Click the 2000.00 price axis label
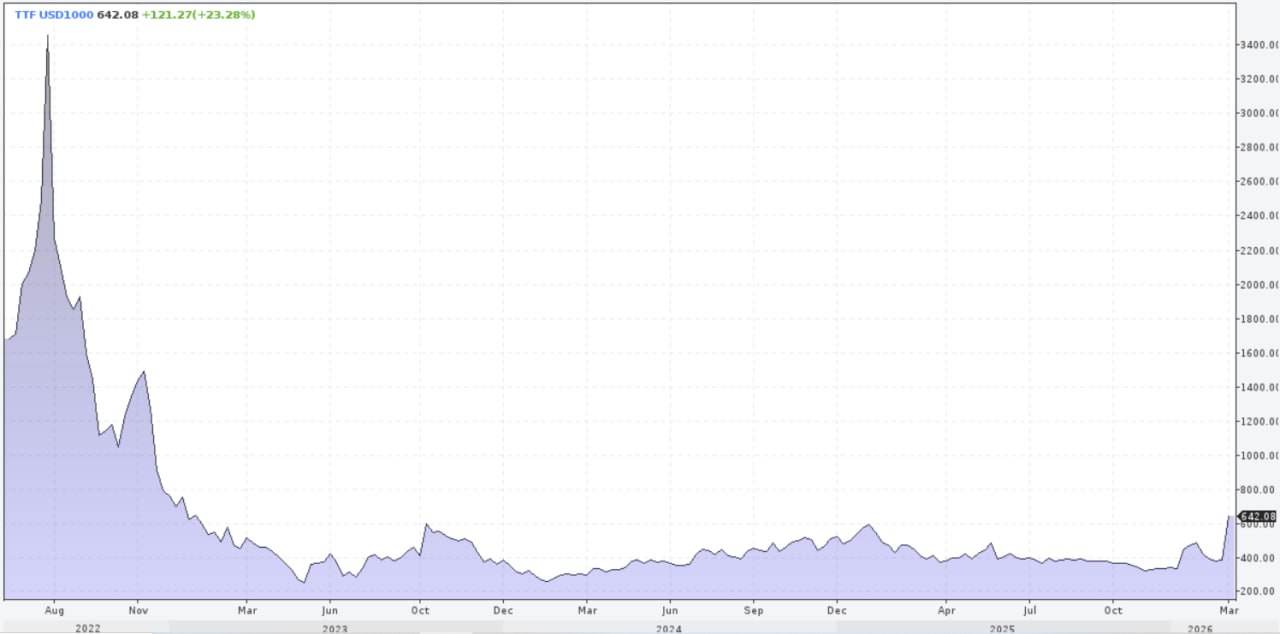Screen dimensions: 1280x634 pyautogui.click(x=1258, y=285)
